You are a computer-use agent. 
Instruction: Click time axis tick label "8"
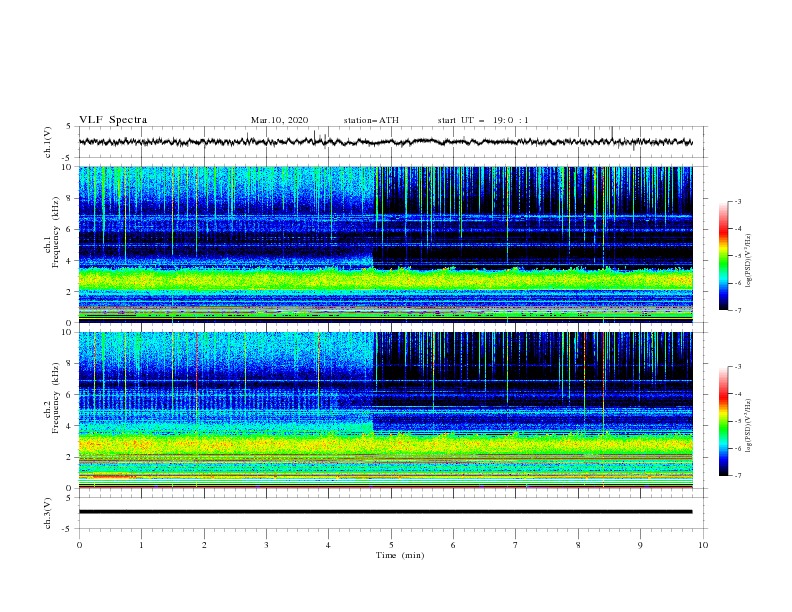pos(578,545)
